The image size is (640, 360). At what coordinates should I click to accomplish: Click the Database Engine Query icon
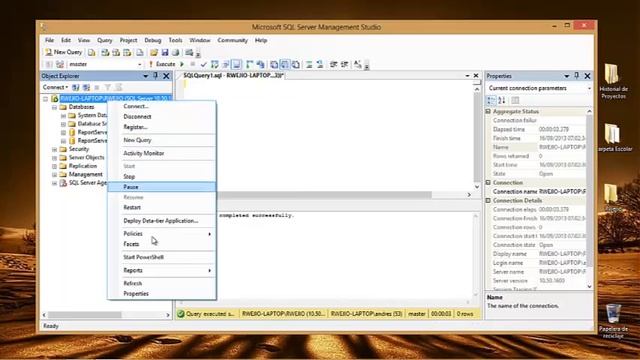pos(92,52)
